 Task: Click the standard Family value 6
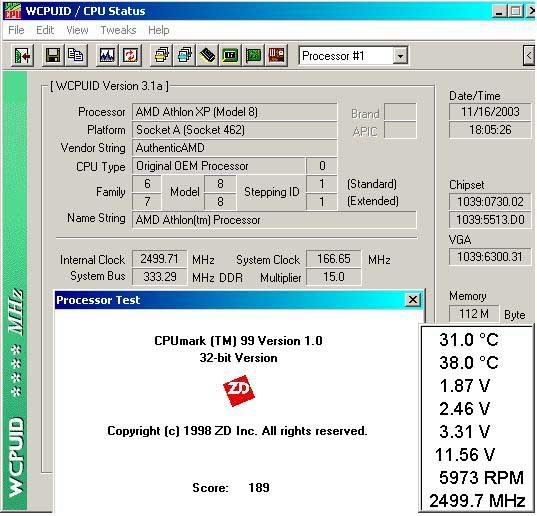pos(147,184)
